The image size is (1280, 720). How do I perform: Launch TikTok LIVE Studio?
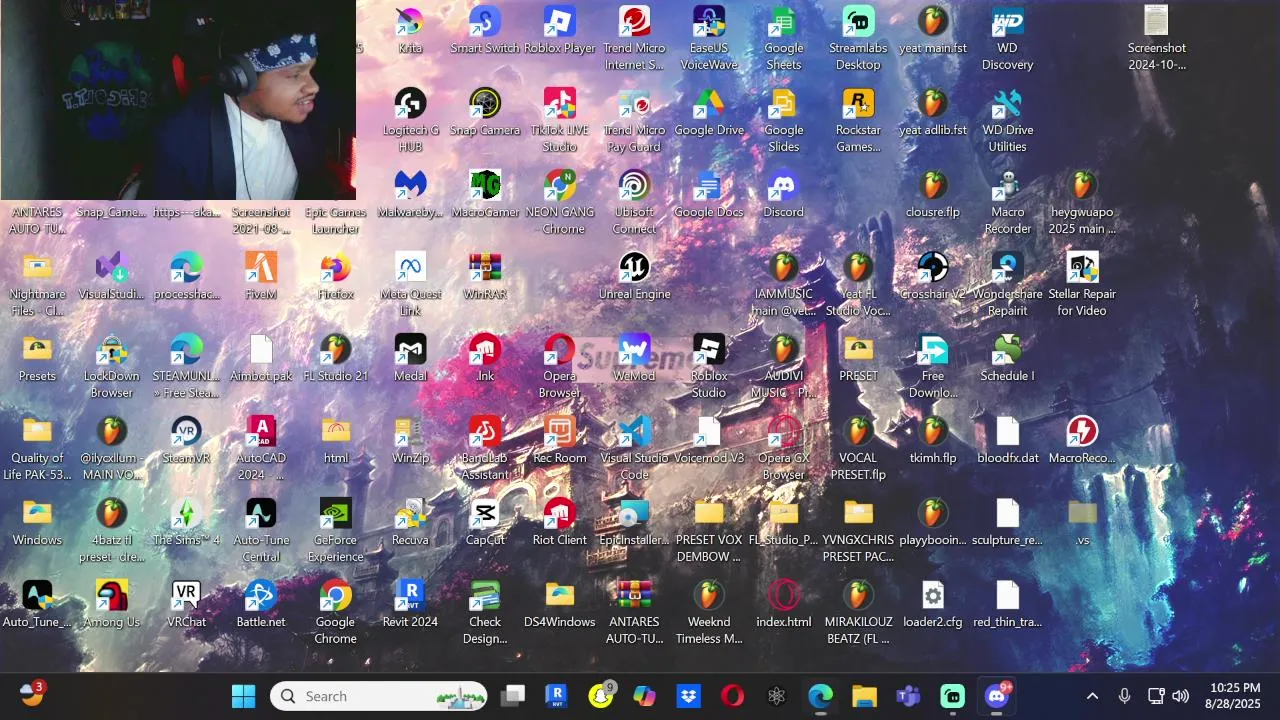tap(560, 120)
